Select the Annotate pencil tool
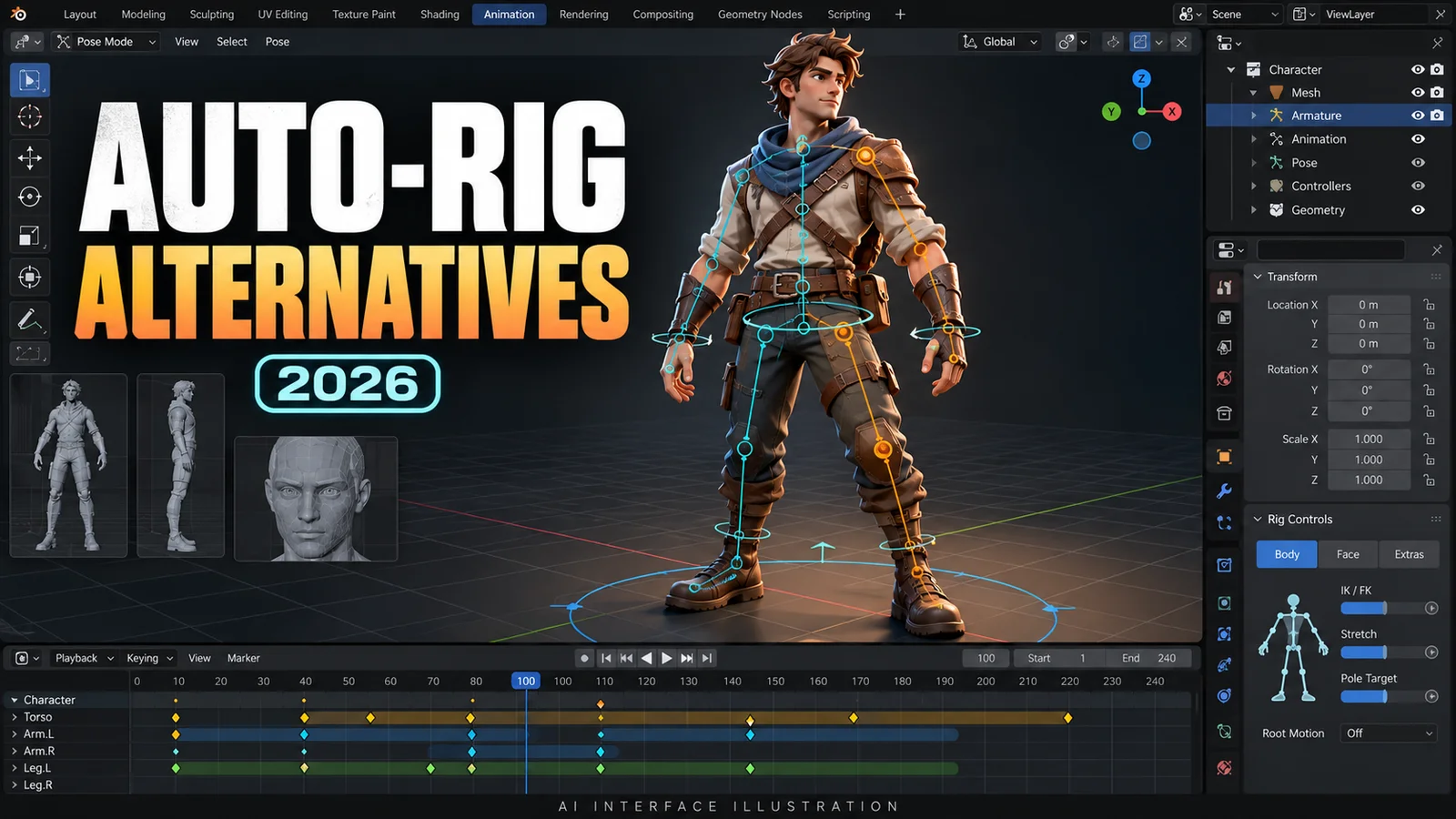The width and height of the screenshot is (1456, 819). (x=30, y=319)
